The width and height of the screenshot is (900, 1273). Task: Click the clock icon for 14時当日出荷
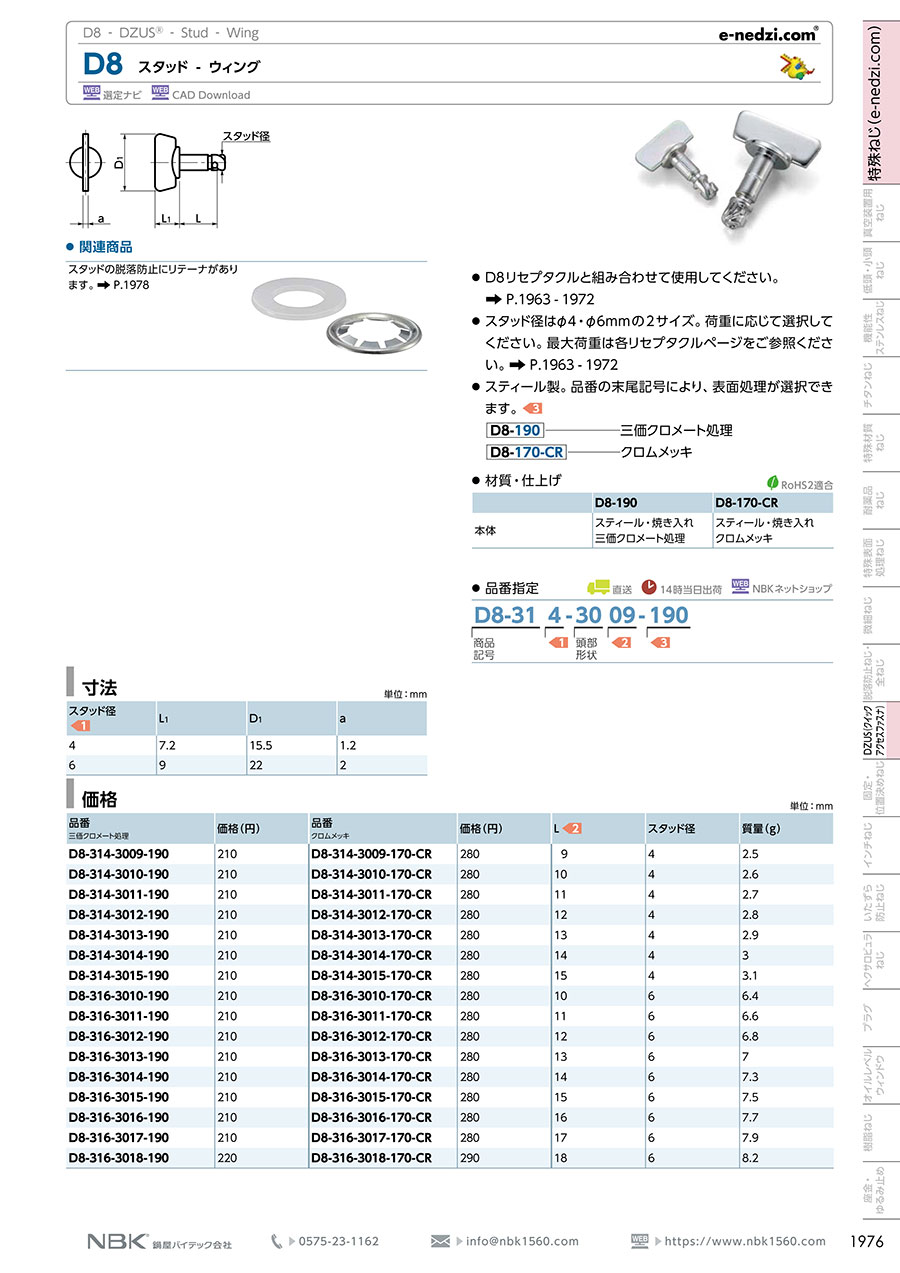pyautogui.click(x=648, y=587)
